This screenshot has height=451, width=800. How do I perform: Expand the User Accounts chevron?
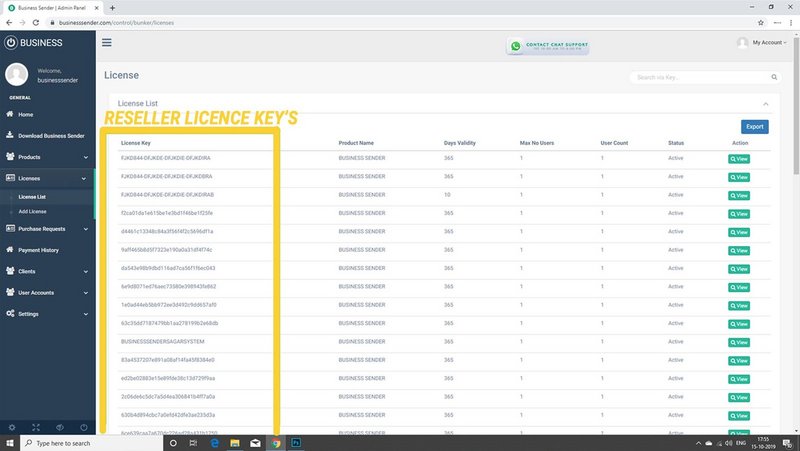[86, 293]
